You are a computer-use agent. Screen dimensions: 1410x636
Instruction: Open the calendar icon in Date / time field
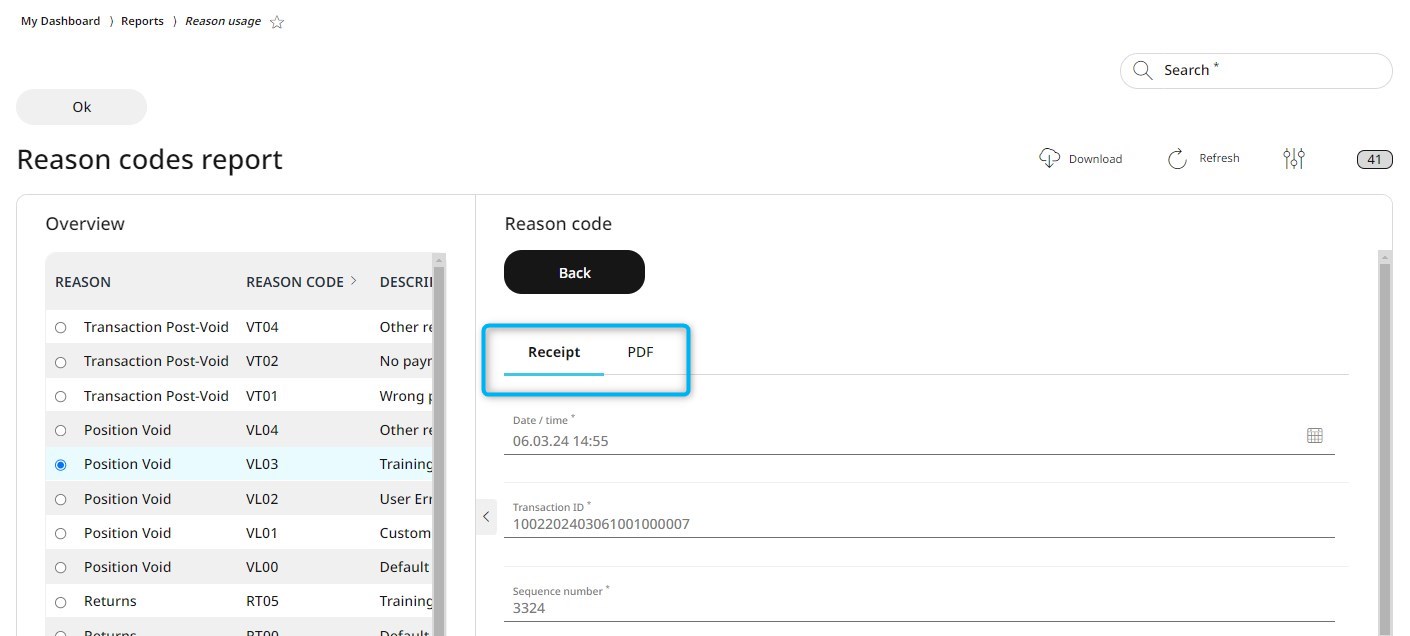coord(1315,435)
